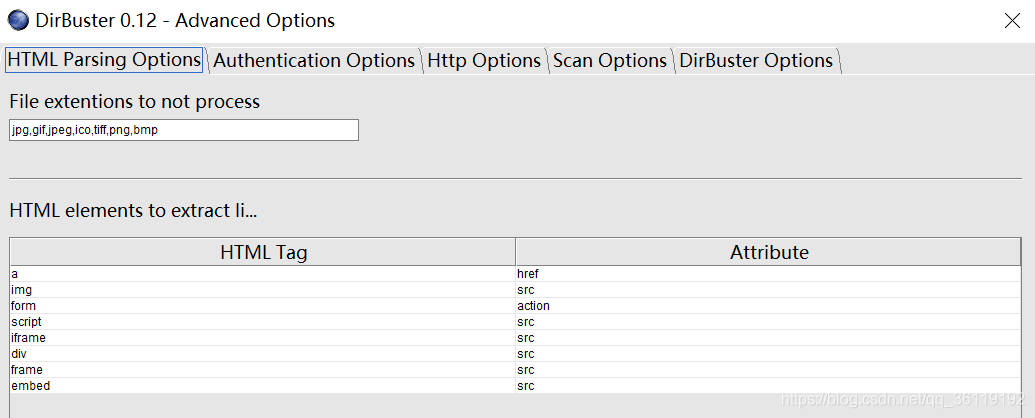The width and height of the screenshot is (1035, 418).
Task: Click the file extensions input field
Action: click(183, 130)
